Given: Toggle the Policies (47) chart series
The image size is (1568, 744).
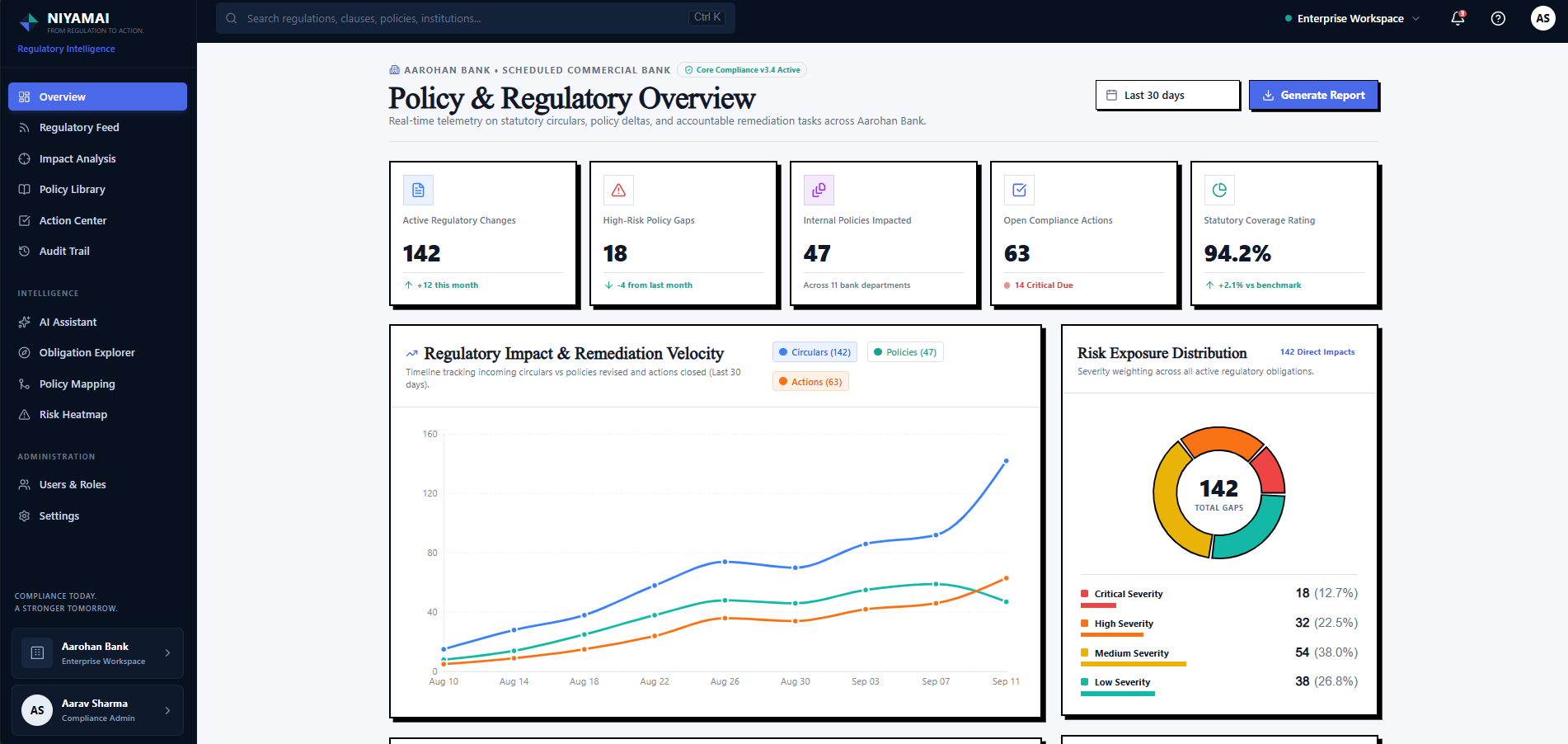Looking at the screenshot, I should click(x=905, y=352).
